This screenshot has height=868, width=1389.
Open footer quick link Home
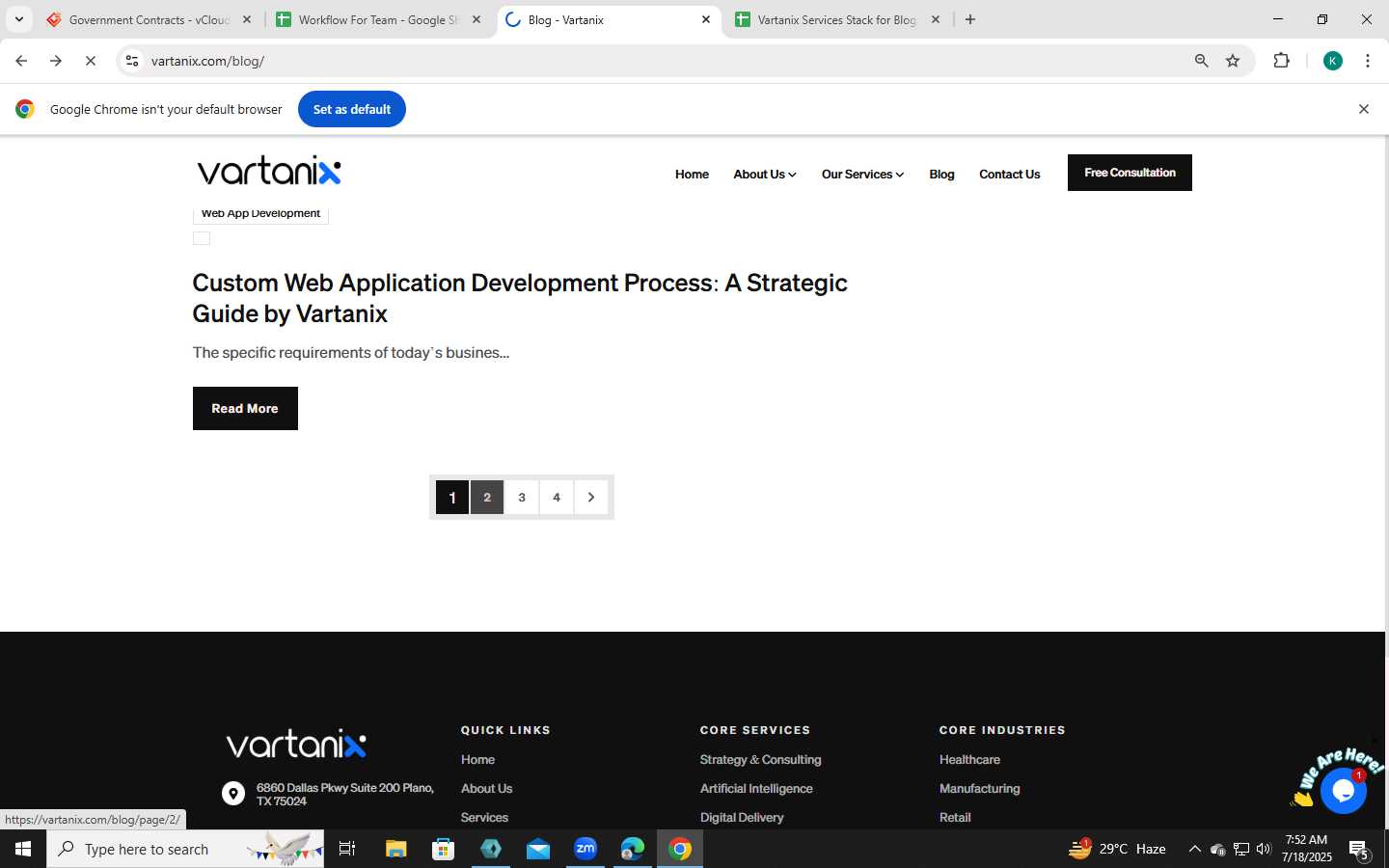pyautogui.click(x=477, y=760)
